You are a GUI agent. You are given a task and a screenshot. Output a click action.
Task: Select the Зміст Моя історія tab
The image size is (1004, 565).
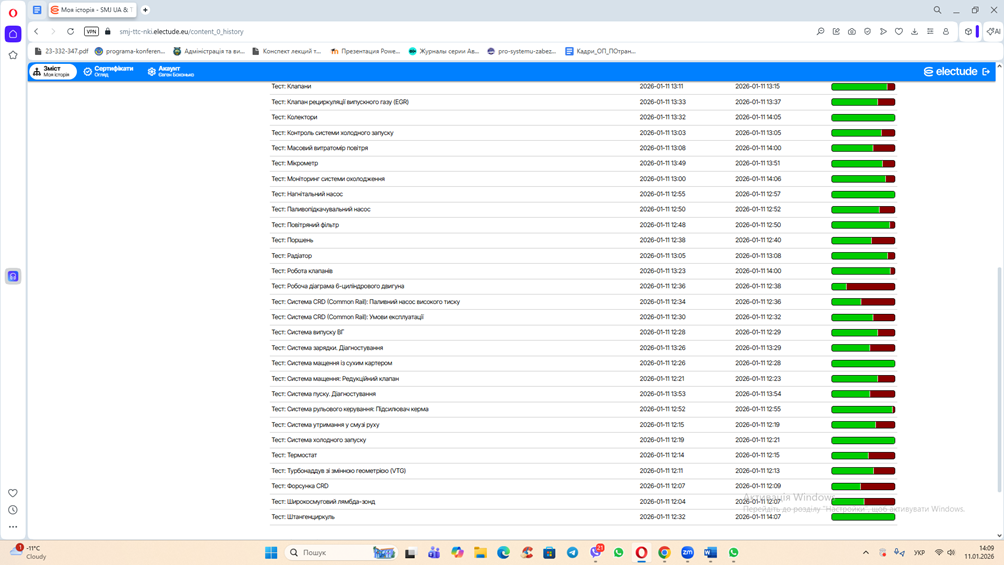[52, 71]
